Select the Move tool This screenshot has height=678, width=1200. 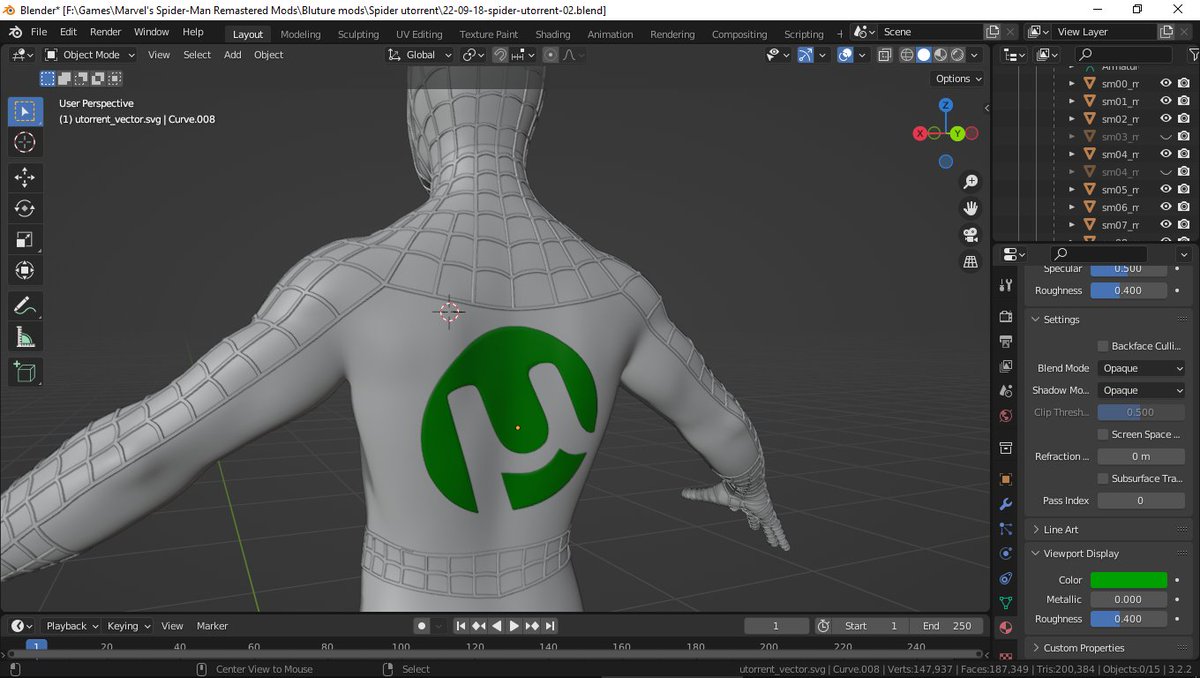[x=25, y=178]
